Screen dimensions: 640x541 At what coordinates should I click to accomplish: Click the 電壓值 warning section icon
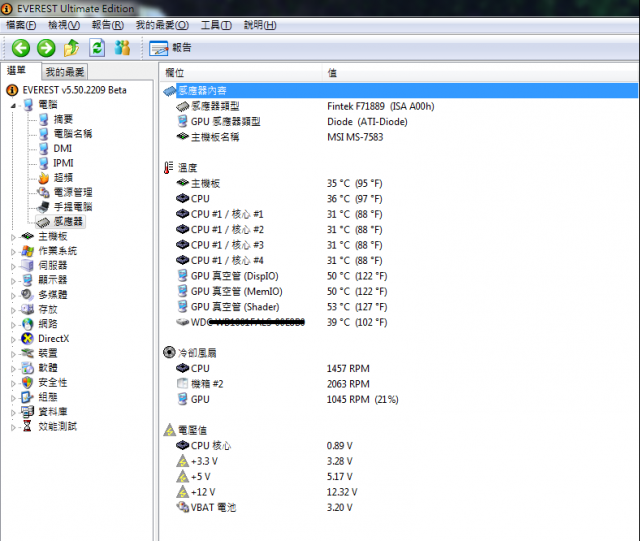click(x=169, y=430)
